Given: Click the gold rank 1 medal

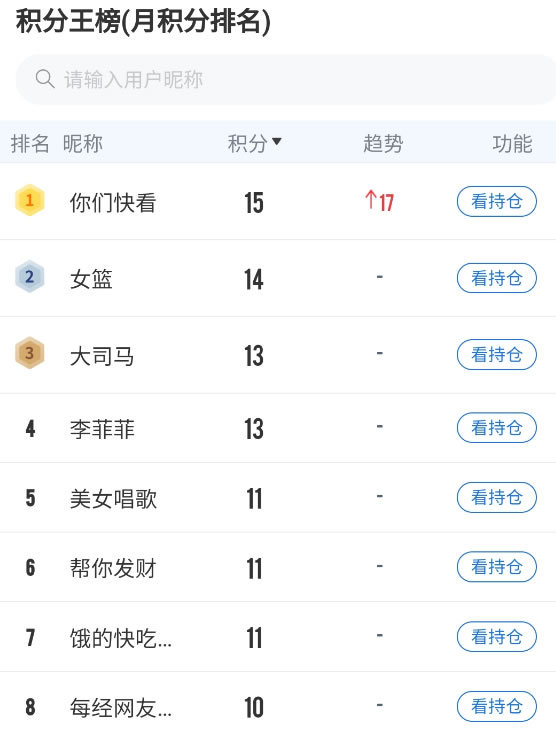Looking at the screenshot, I should [x=30, y=200].
